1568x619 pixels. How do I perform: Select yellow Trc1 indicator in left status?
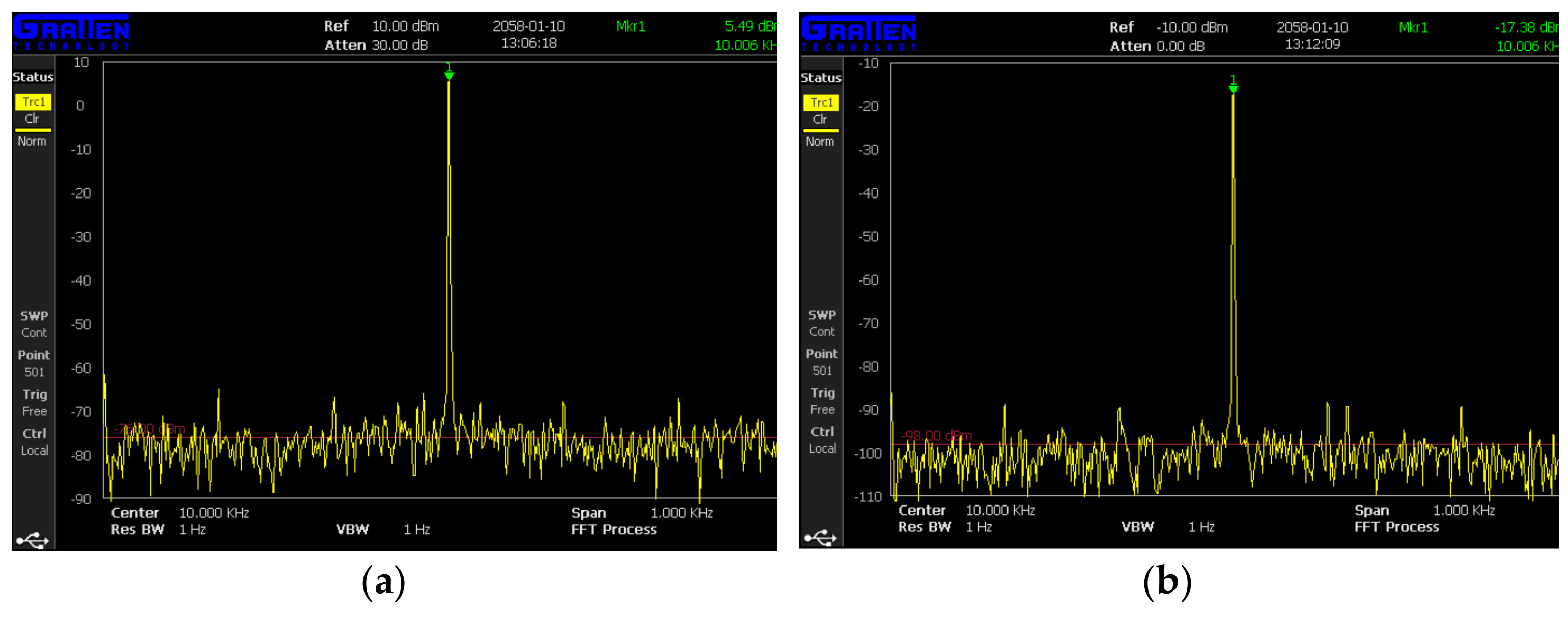point(34,102)
